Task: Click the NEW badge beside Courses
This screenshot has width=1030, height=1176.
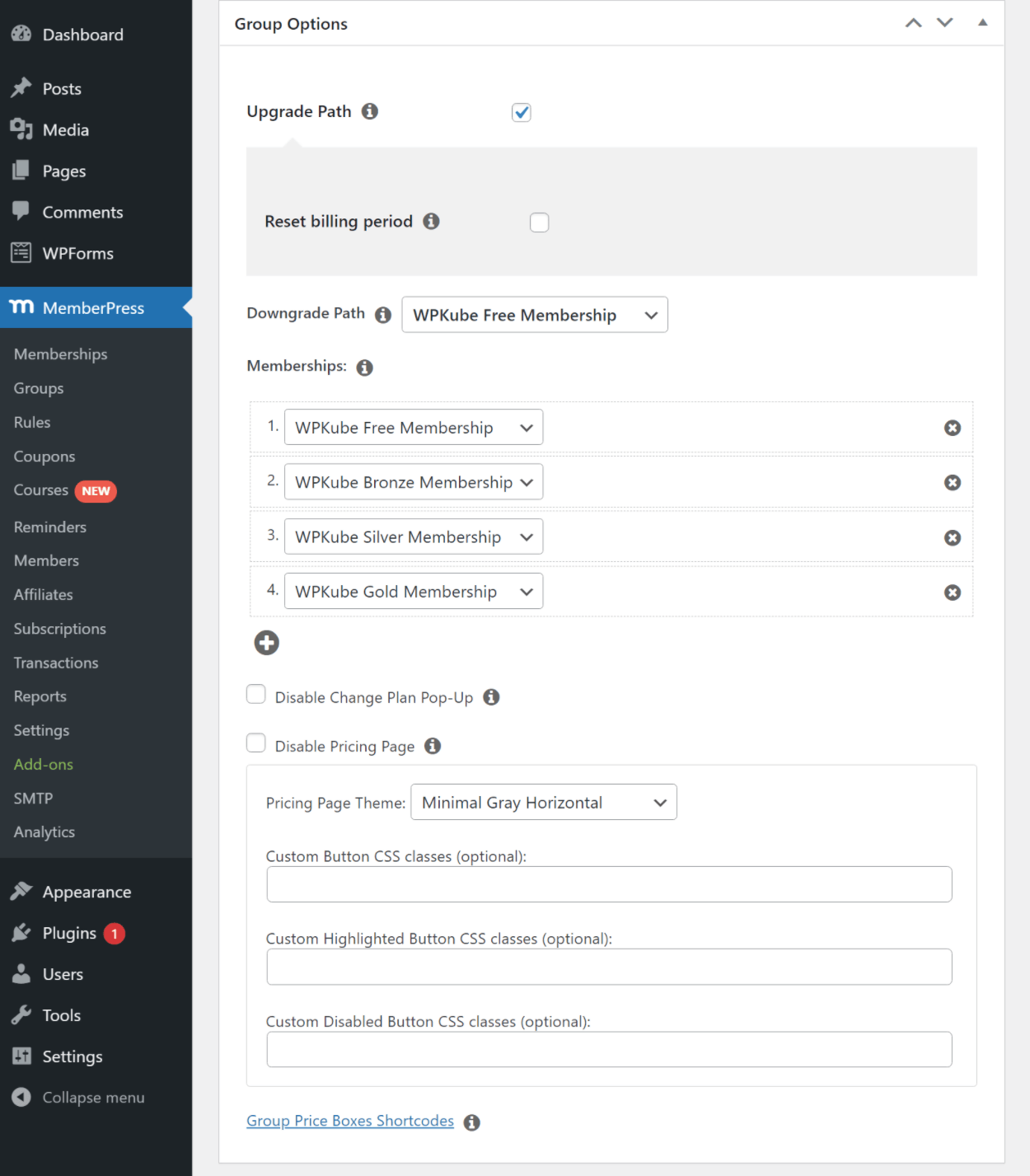Action: tap(96, 491)
